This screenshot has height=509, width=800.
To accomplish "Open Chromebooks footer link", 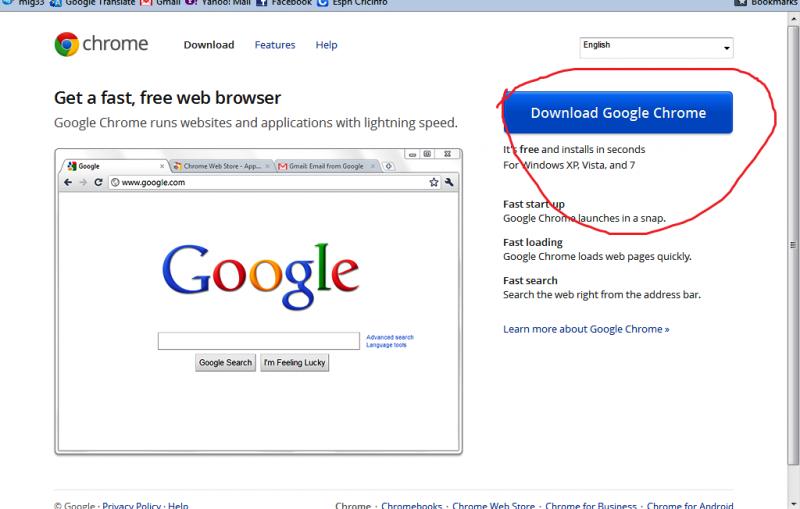I will 411,505.
